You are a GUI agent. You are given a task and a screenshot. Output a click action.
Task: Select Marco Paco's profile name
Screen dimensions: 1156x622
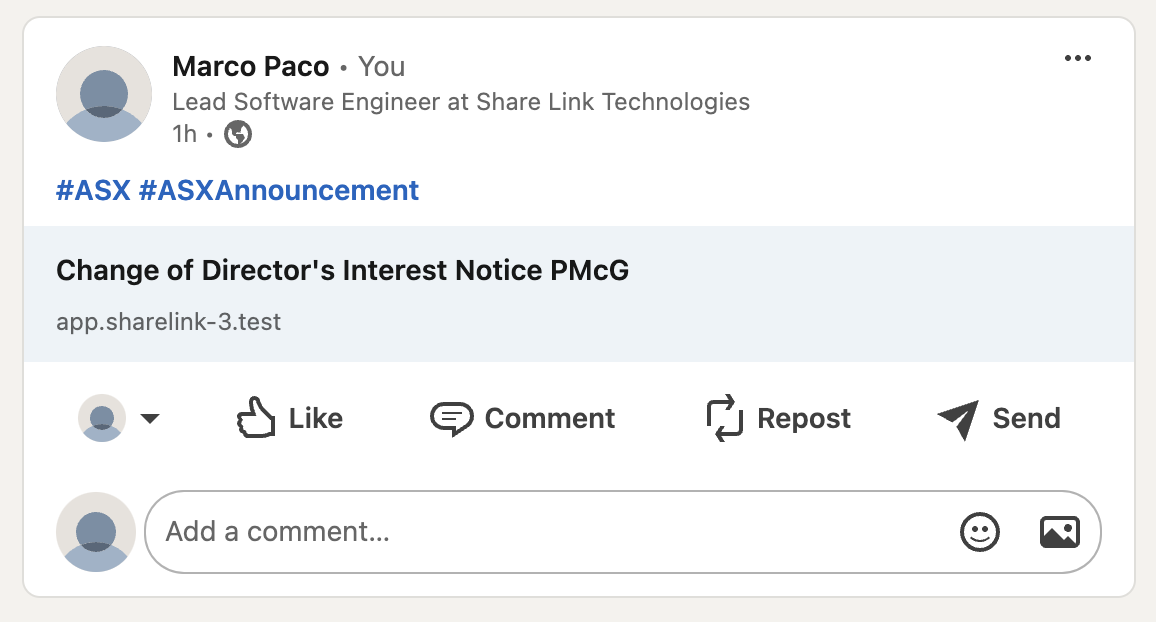251,66
